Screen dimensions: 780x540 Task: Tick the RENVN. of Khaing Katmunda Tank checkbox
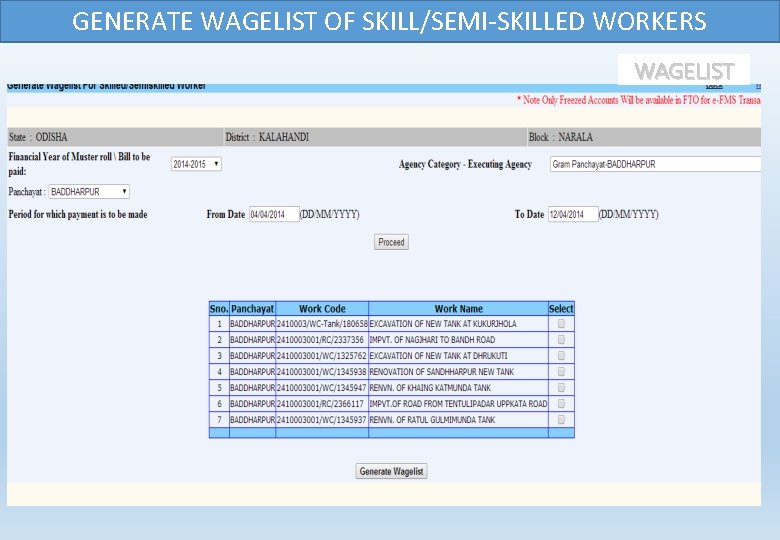point(561,387)
